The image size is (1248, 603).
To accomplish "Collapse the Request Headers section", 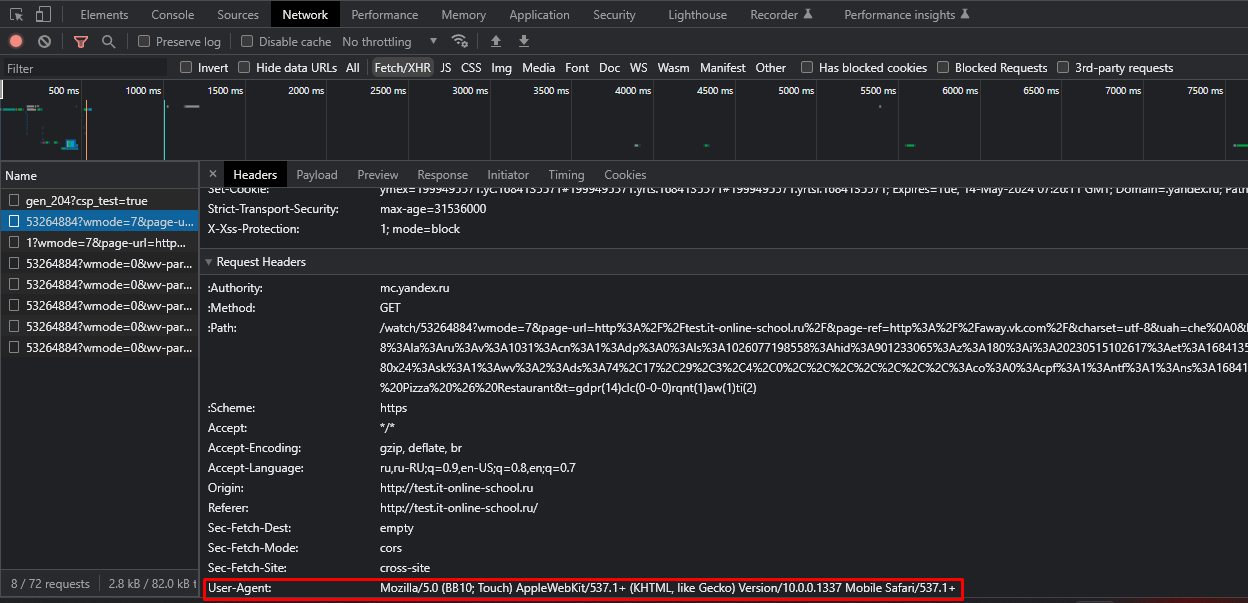I will tap(209, 262).
